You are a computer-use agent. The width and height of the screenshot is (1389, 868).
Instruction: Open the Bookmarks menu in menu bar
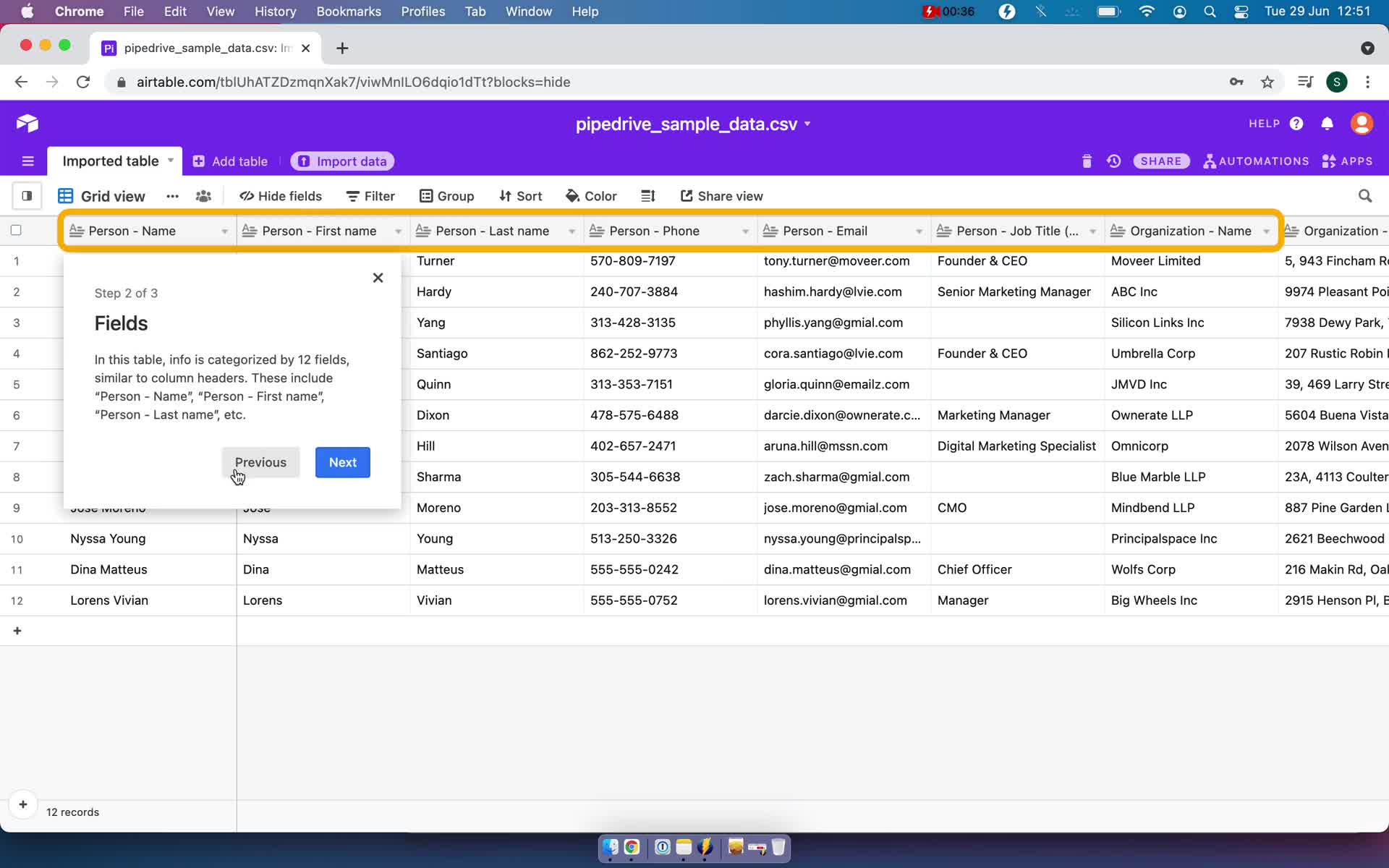pyautogui.click(x=349, y=12)
